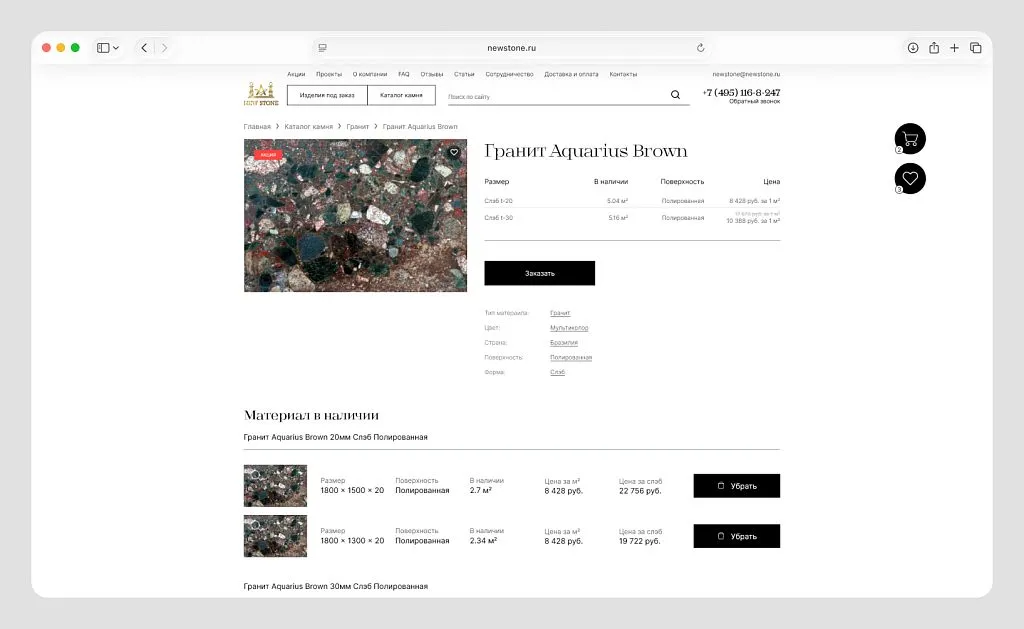Image resolution: width=1024 pixels, height=629 pixels.
Task: Click the Safari back arrow
Action: tap(143, 47)
